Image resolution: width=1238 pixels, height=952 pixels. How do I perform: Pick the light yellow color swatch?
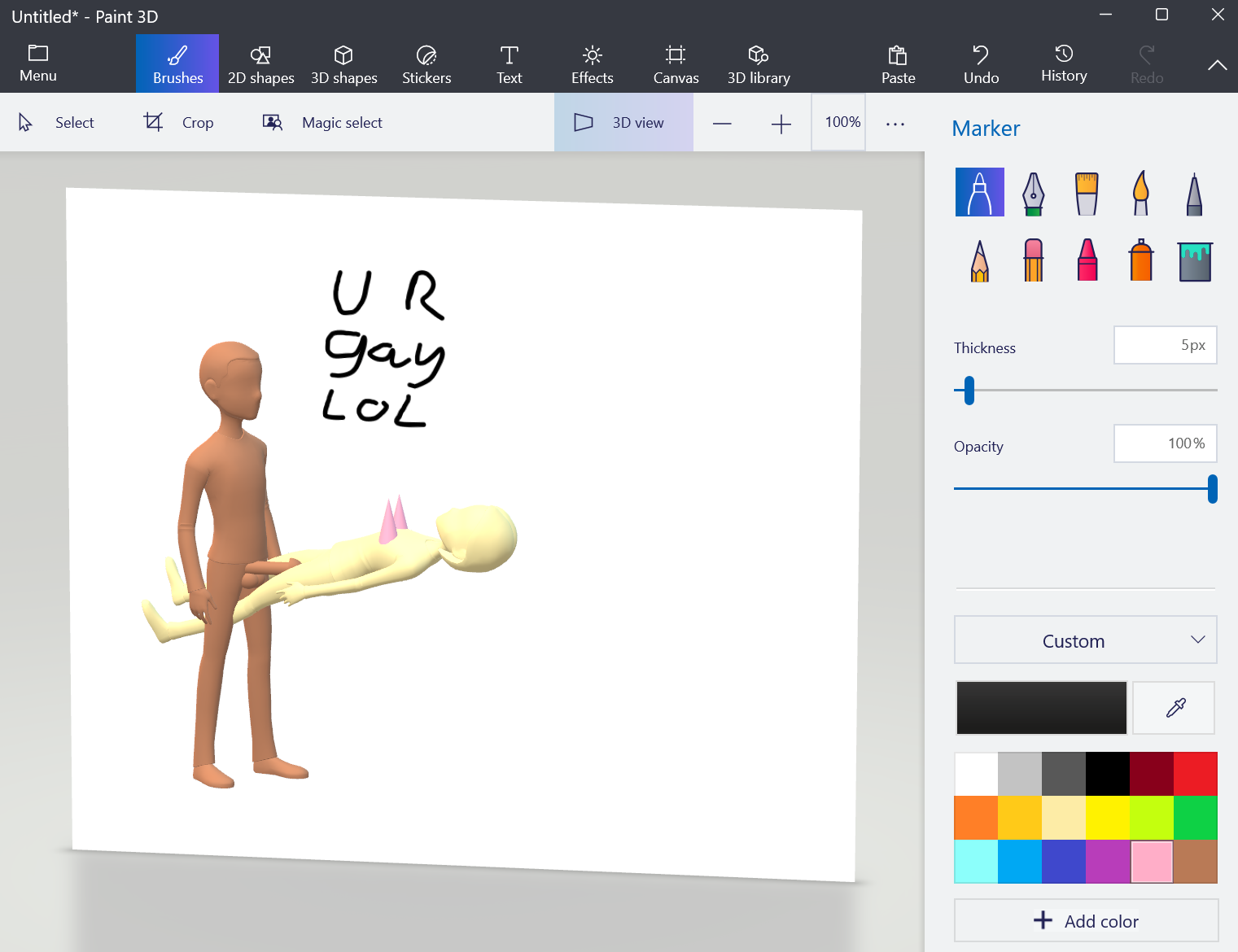pyautogui.click(x=1064, y=818)
